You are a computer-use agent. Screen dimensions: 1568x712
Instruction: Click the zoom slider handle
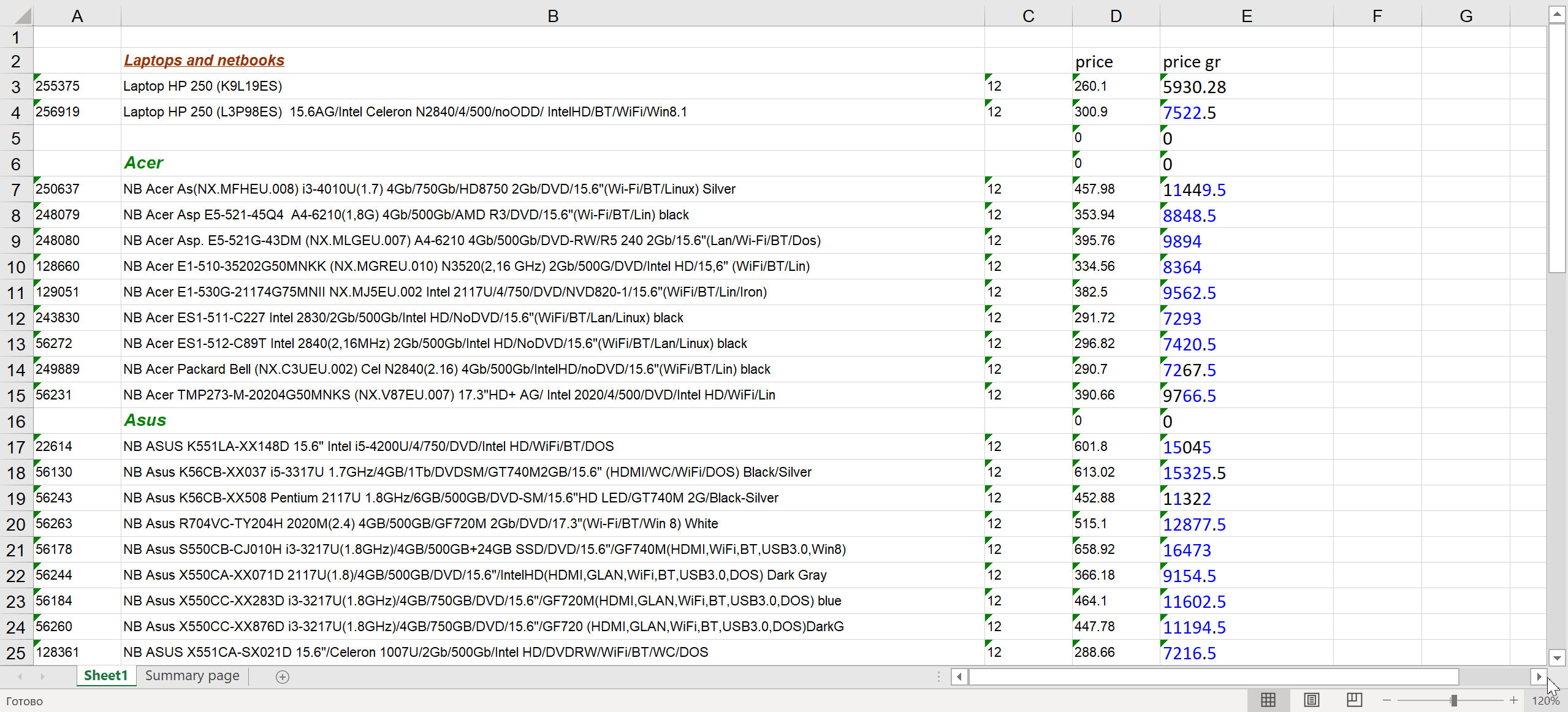tap(1453, 700)
